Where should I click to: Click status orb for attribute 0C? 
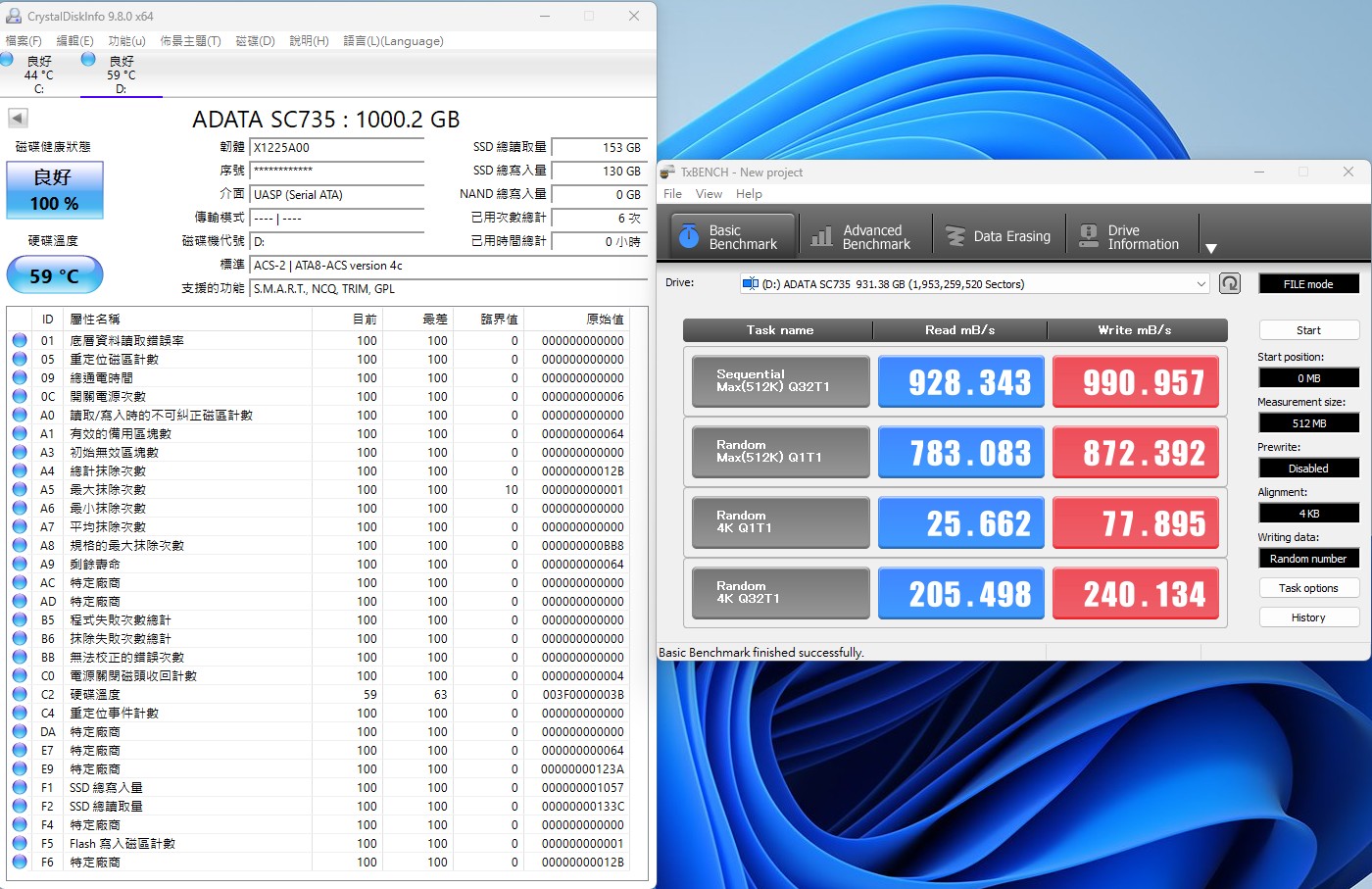coord(20,396)
